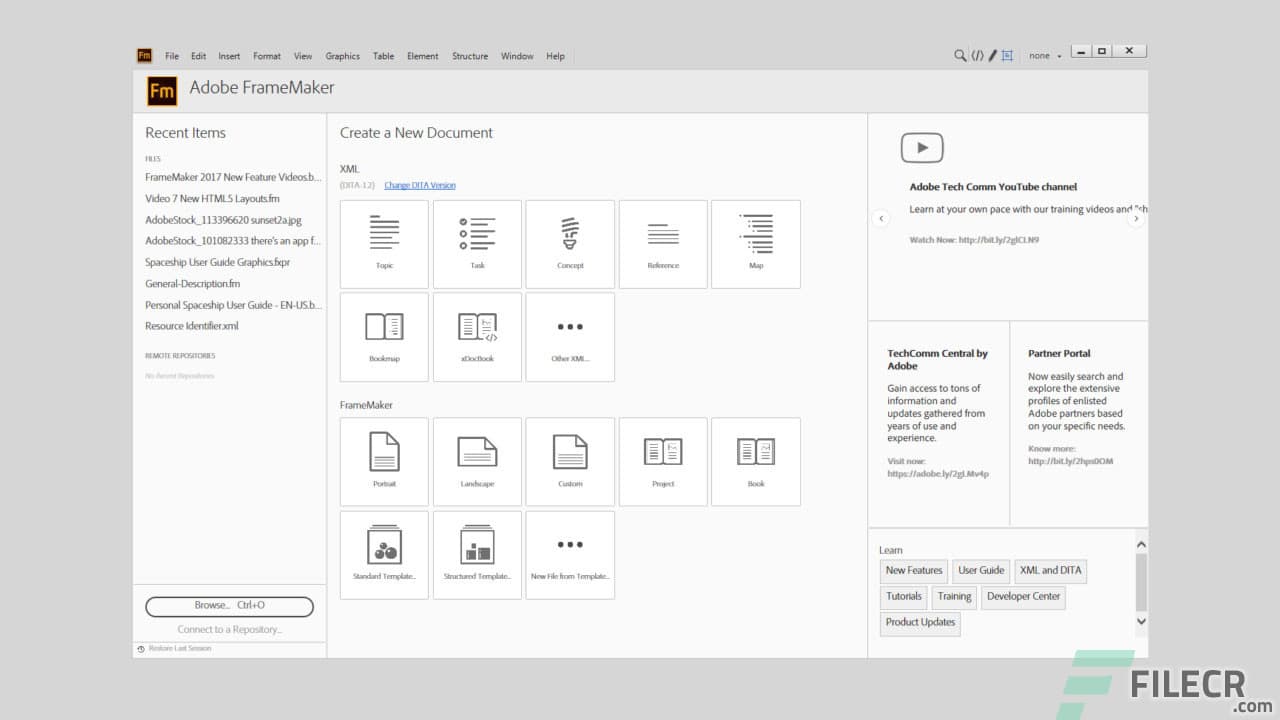
Task: Create a new XML Topic document
Action: click(x=384, y=243)
